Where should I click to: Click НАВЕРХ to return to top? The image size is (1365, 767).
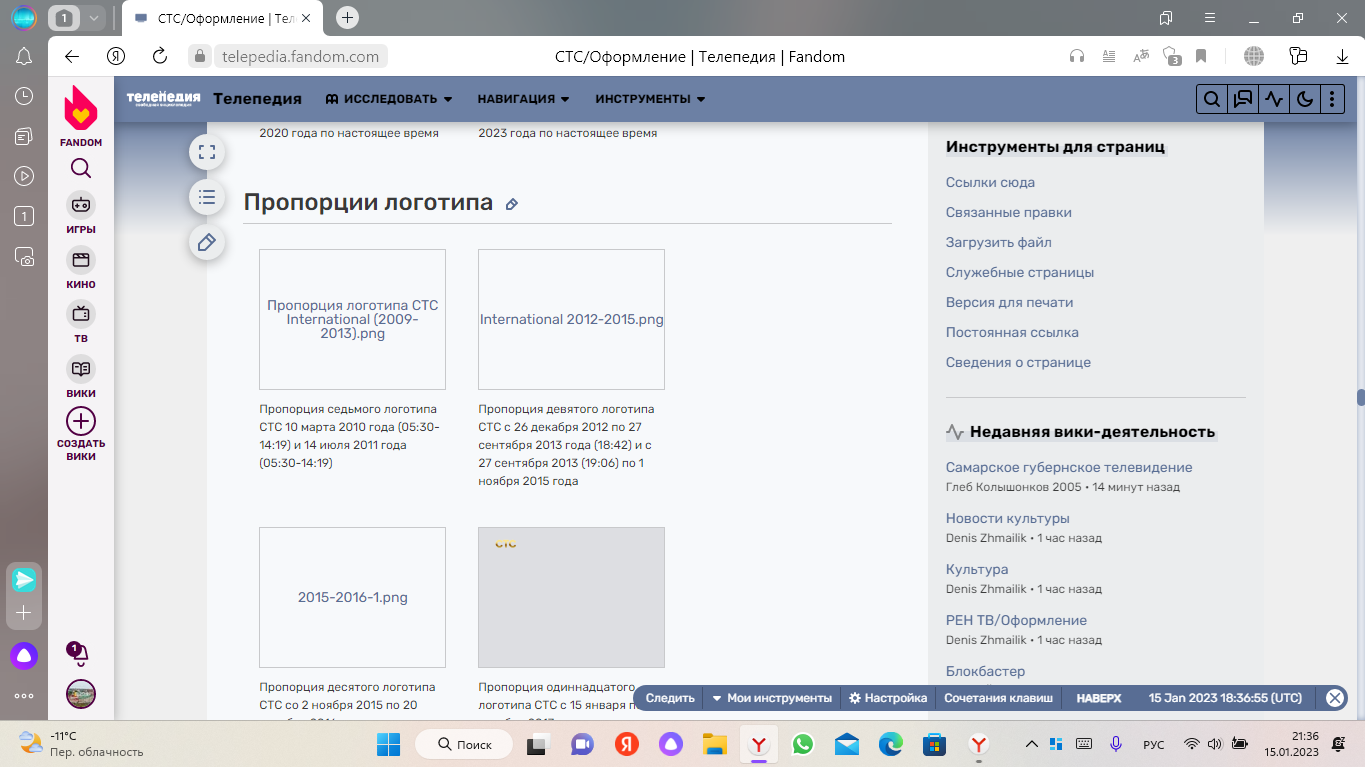click(x=1098, y=698)
